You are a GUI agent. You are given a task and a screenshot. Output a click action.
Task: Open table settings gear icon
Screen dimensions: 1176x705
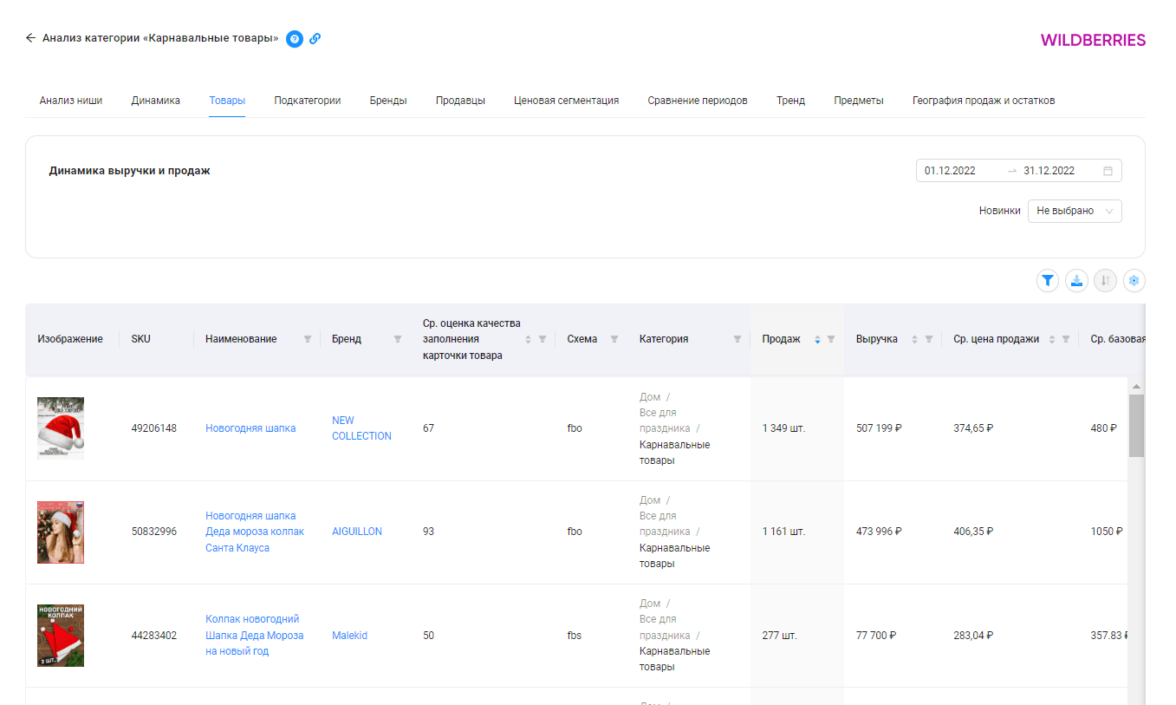click(1134, 281)
